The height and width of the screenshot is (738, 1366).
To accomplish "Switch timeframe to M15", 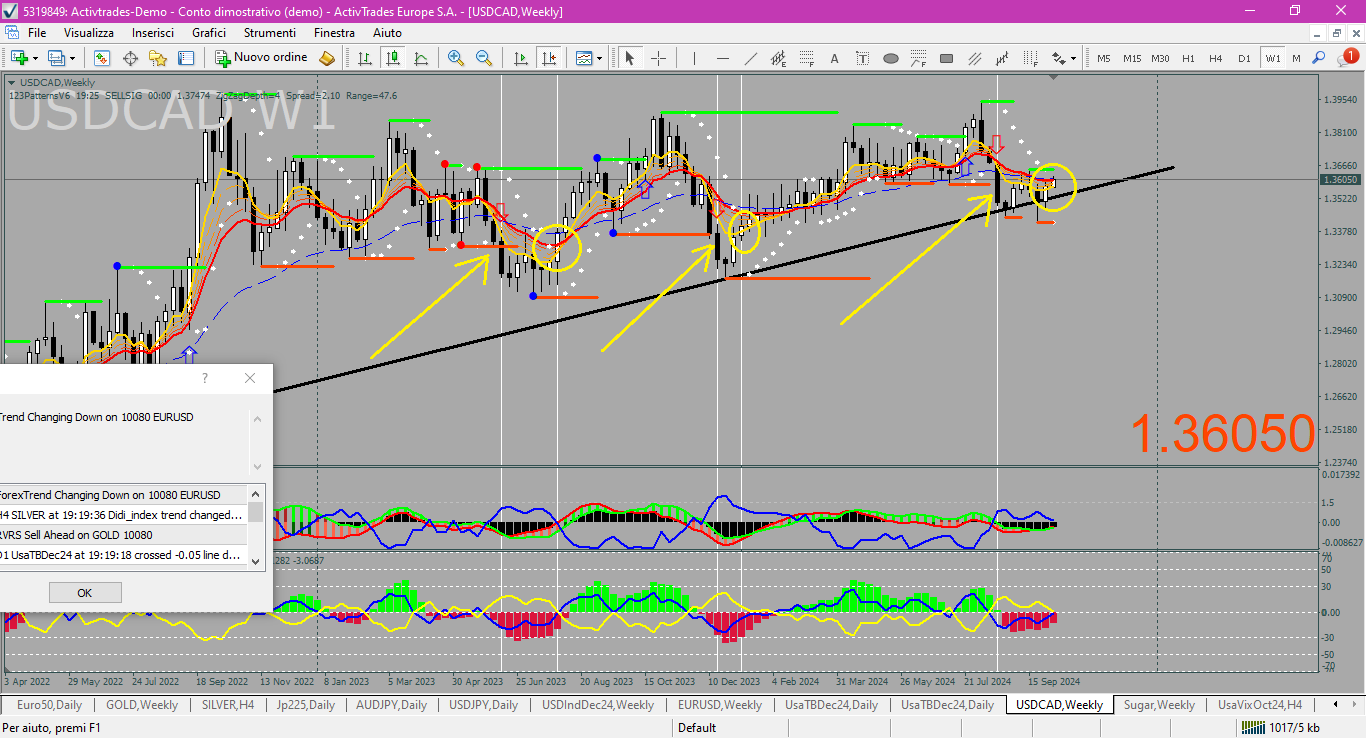I will (x=1131, y=58).
